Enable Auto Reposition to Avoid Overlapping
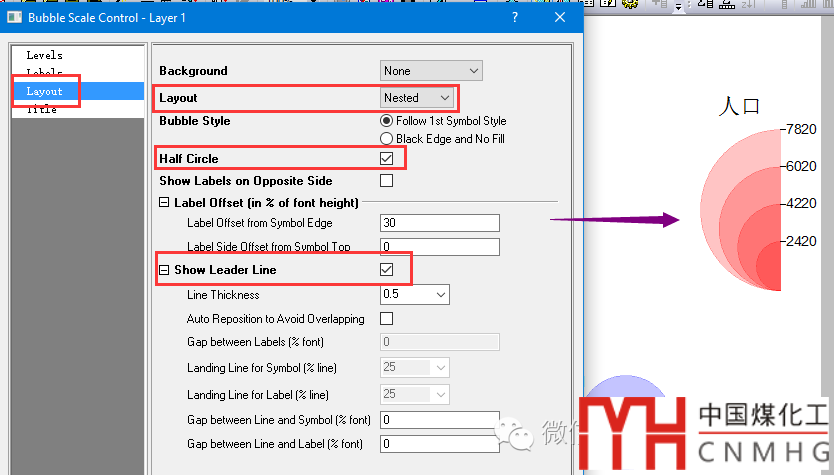The image size is (834, 475). (387, 319)
